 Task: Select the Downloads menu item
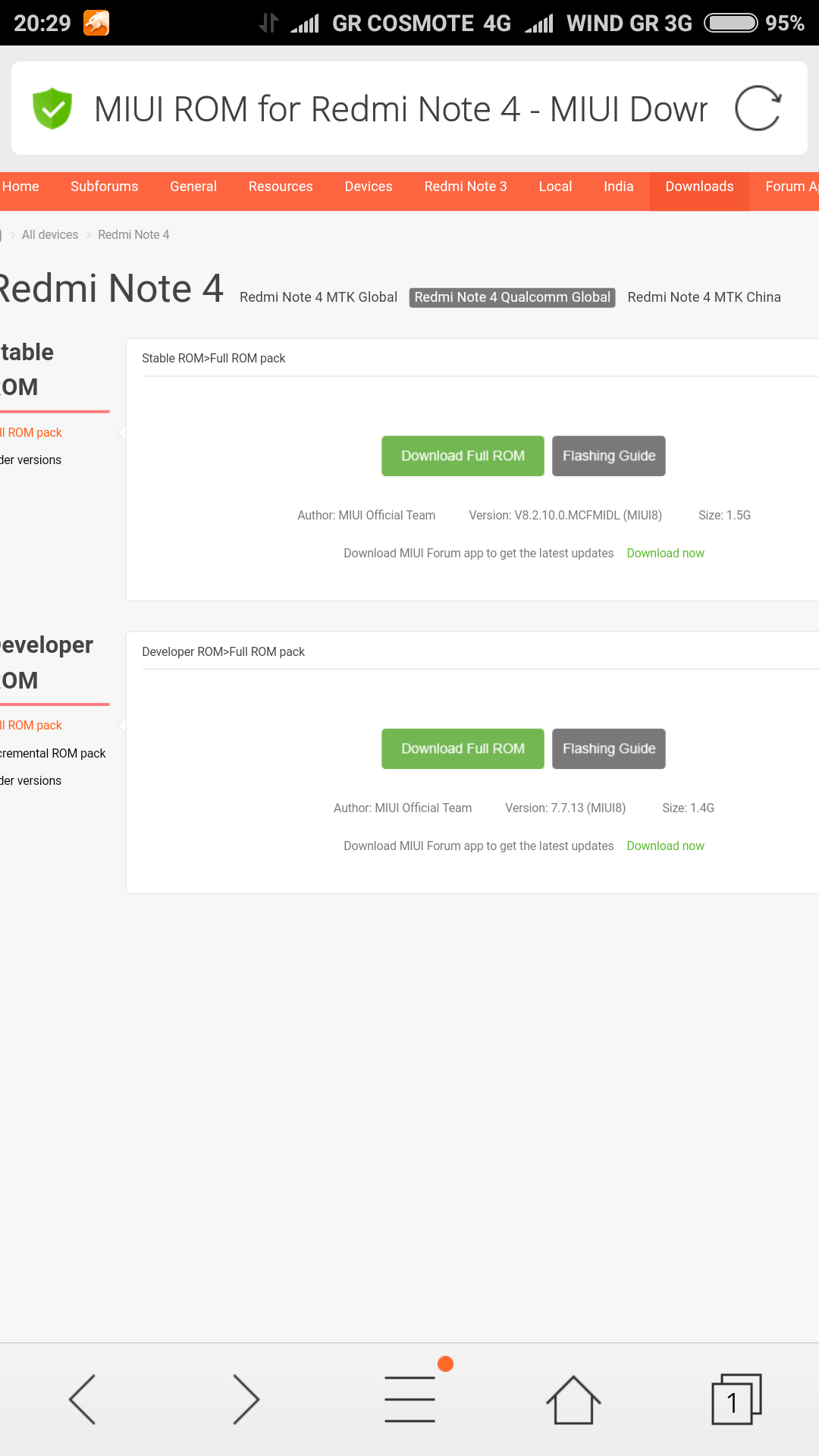pyautogui.click(x=699, y=191)
